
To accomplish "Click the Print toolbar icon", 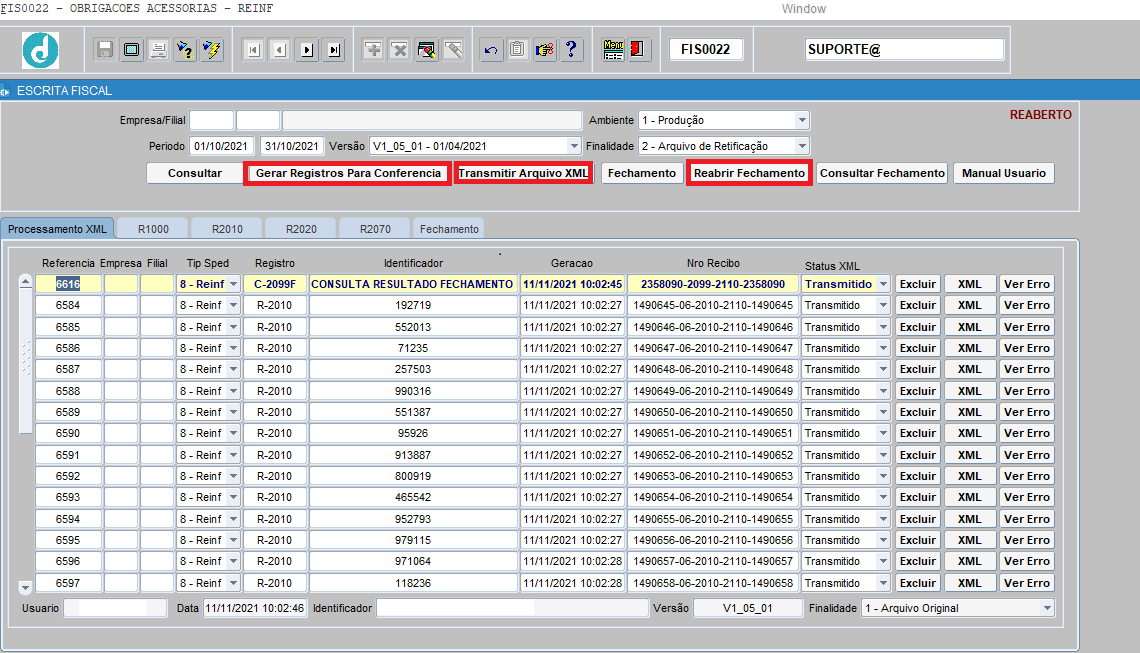I will click(158, 49).
